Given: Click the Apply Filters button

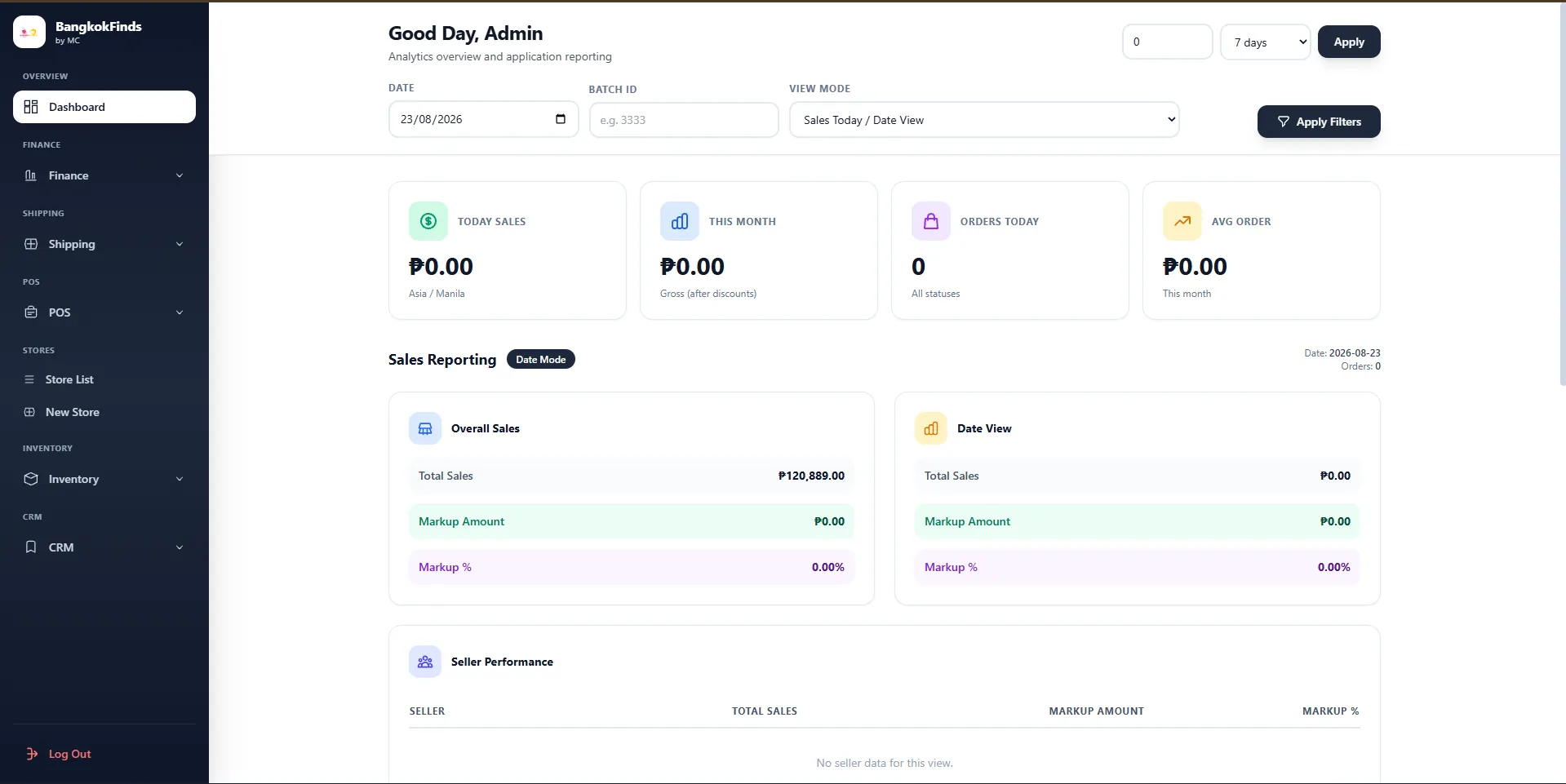Looking at the screenshot, I should (1319, 122).
